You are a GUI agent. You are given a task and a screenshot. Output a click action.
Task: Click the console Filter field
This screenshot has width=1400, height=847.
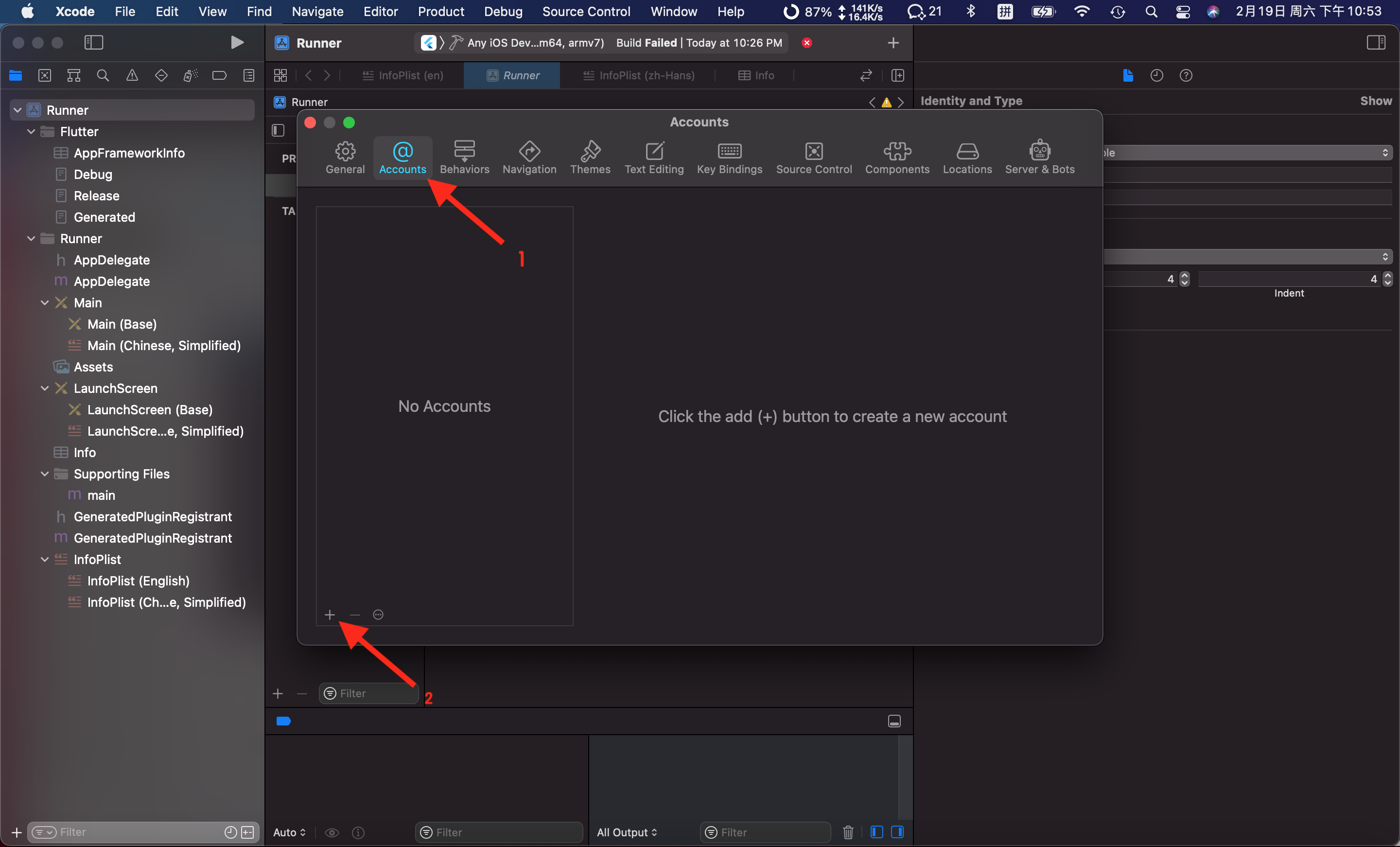point(764,832)
